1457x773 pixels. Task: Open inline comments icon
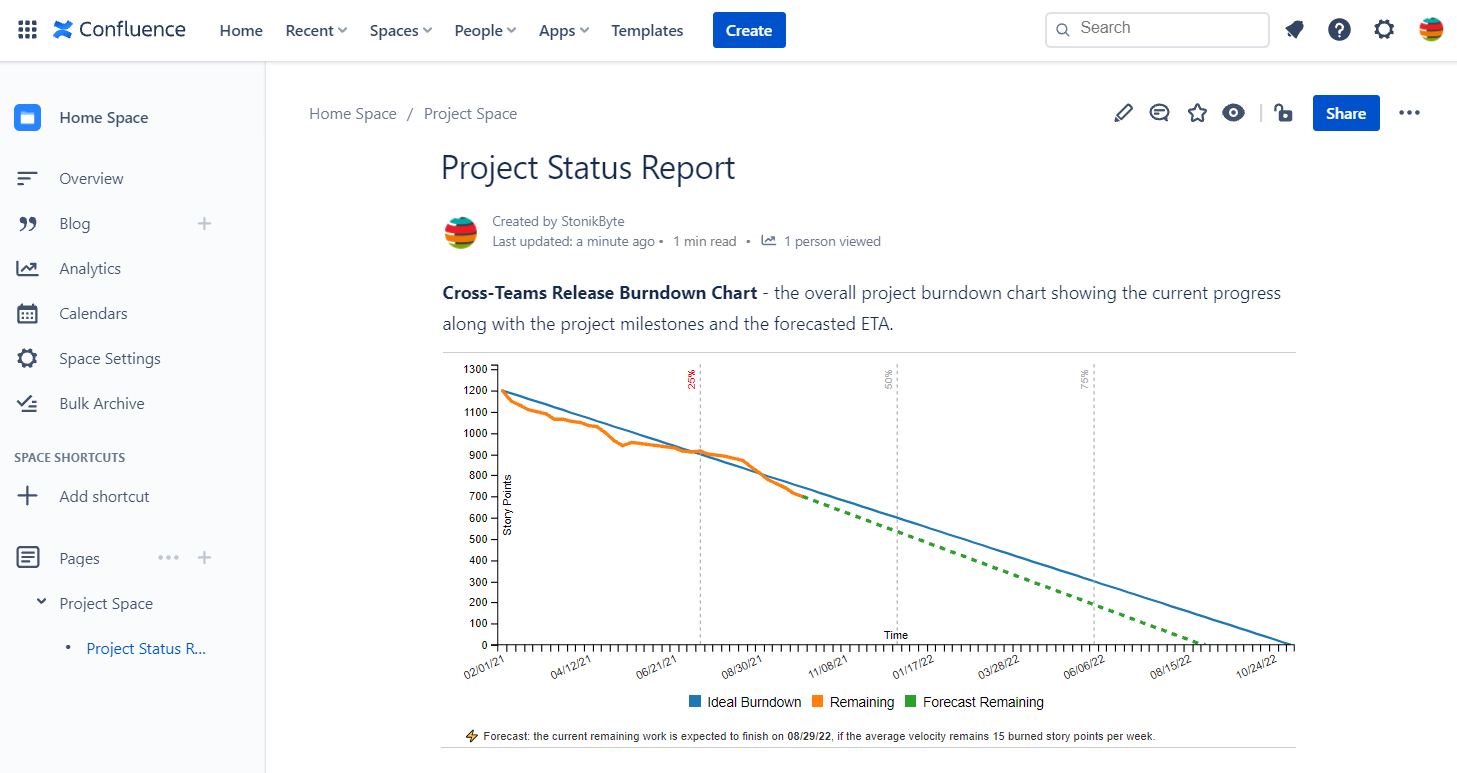tap(1160, 113)
